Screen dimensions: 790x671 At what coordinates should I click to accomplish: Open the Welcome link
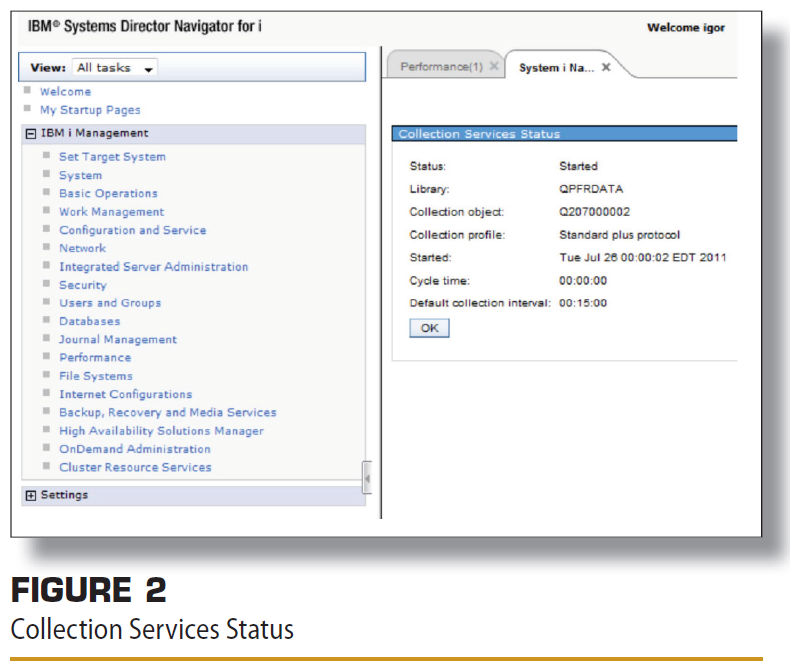pos(65,92)
